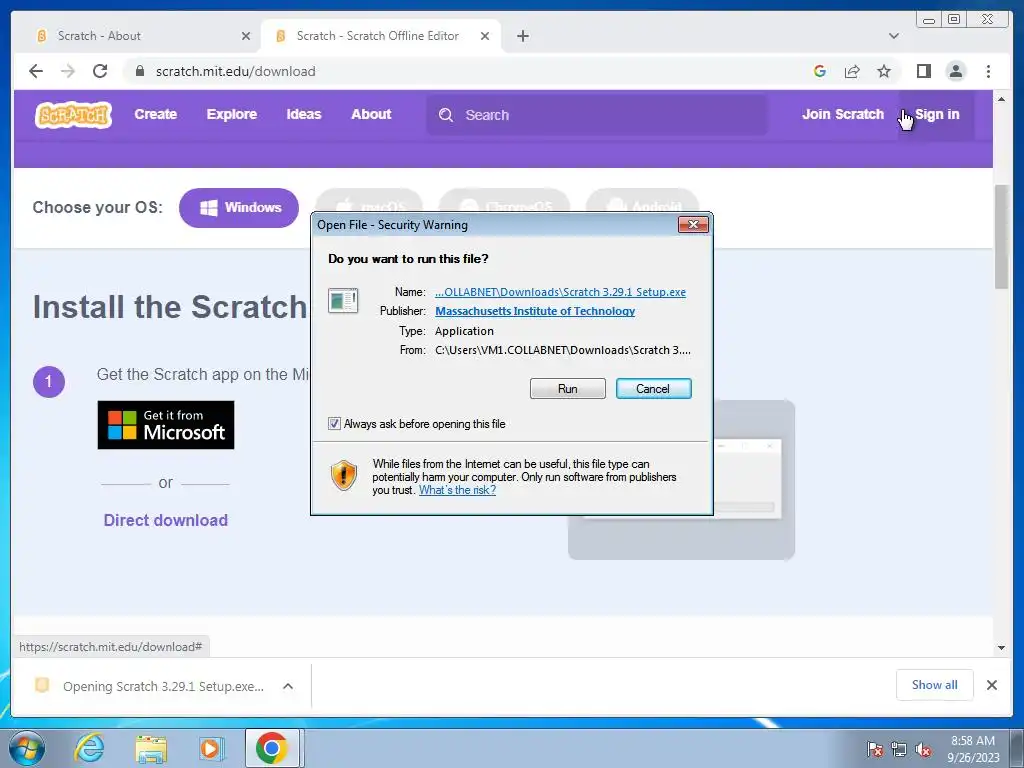1024x768 pixels.
Task: Click Join Scratch
Action: click(842, 114)
